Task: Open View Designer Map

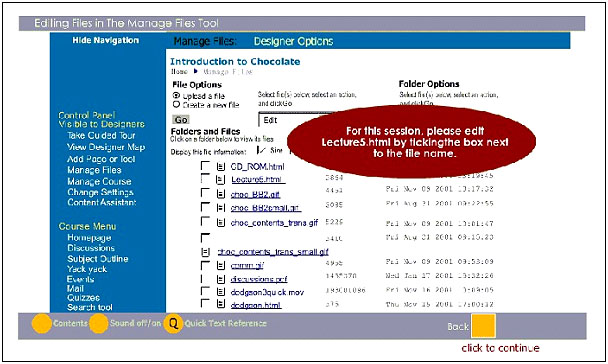Action: pos(106,147)
